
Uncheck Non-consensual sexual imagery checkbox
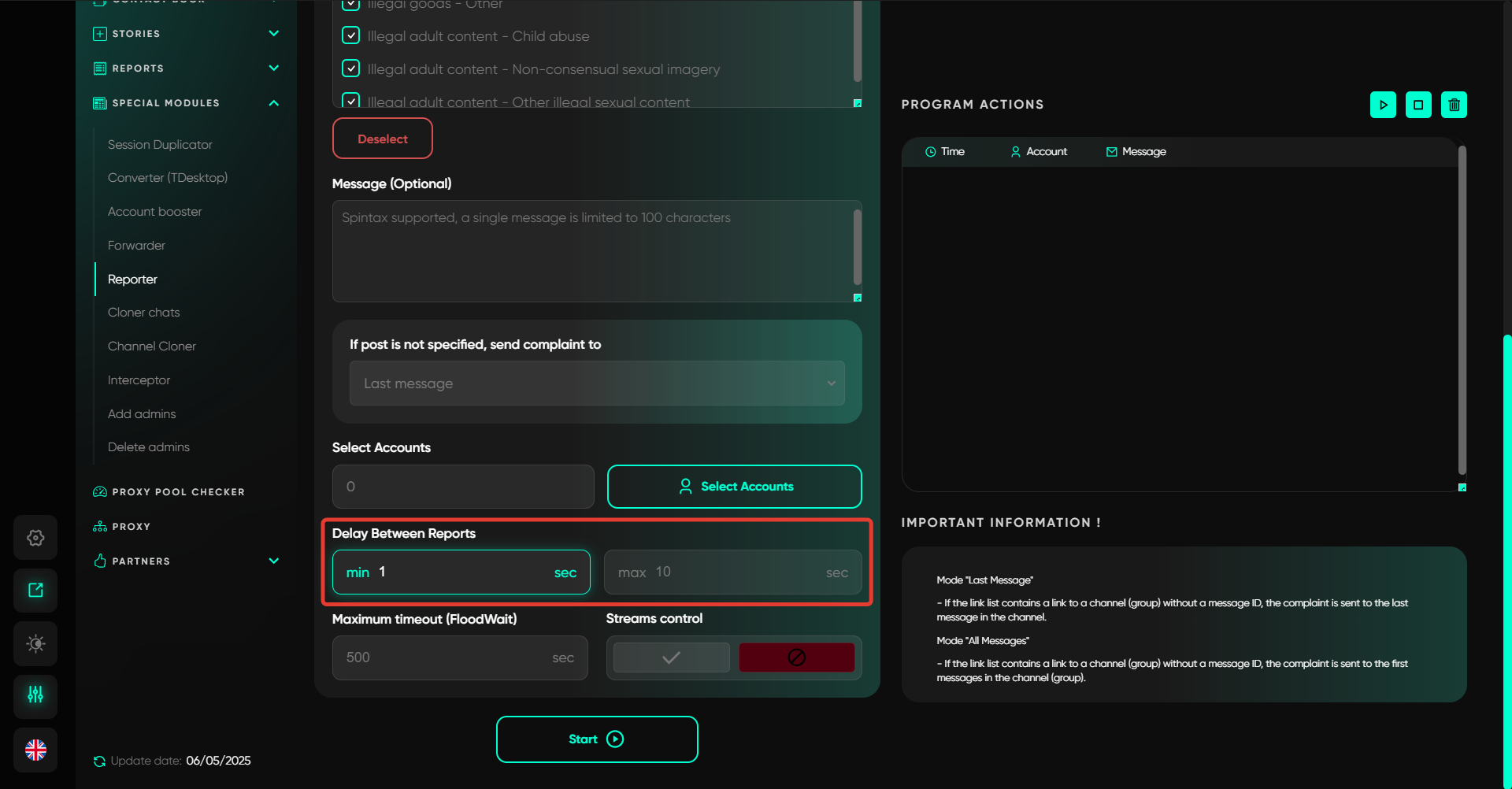(351, 69)
